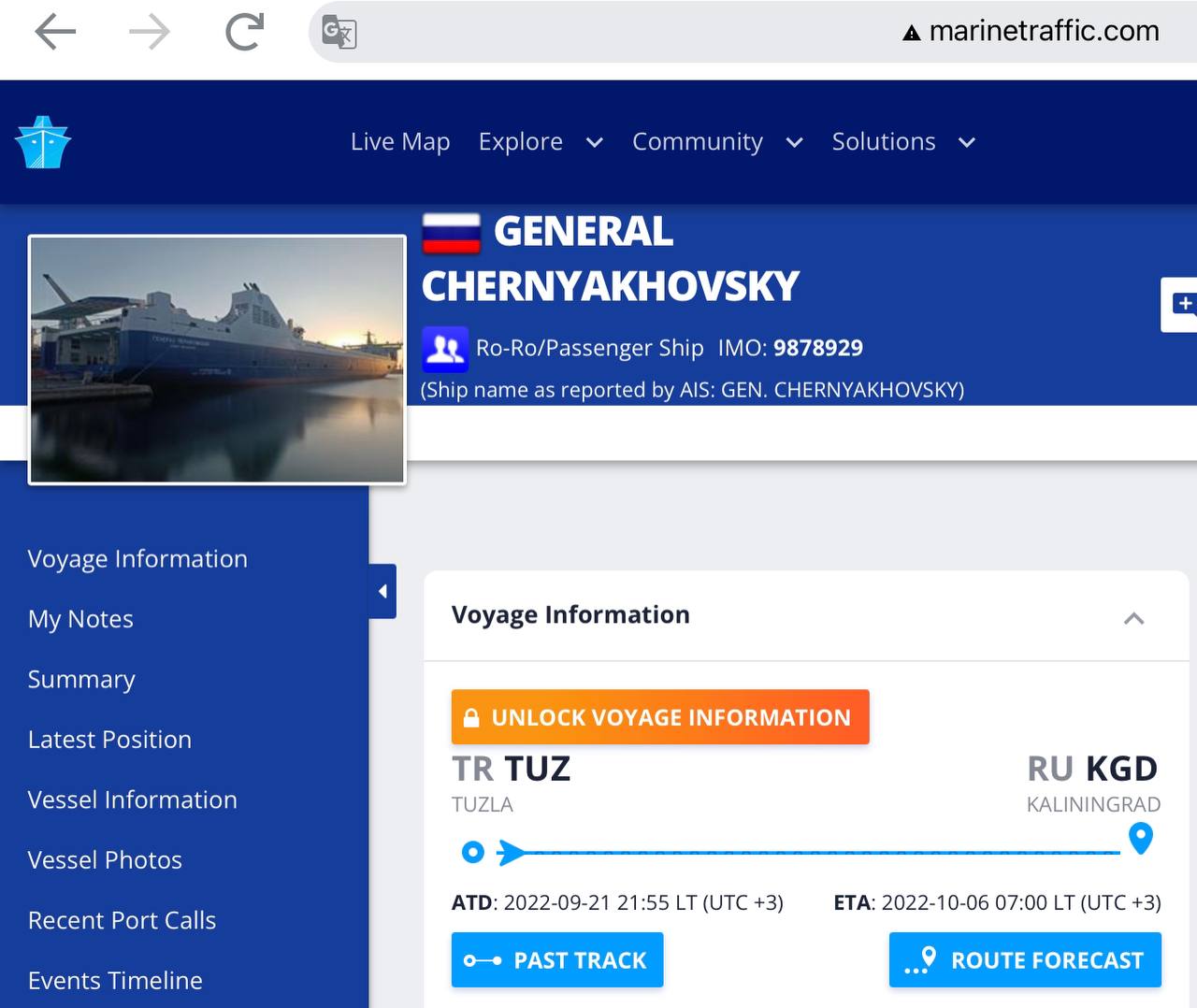Click the GENERAL CHERNYAKHOVSKY vessel title

(x=611, y=259)
